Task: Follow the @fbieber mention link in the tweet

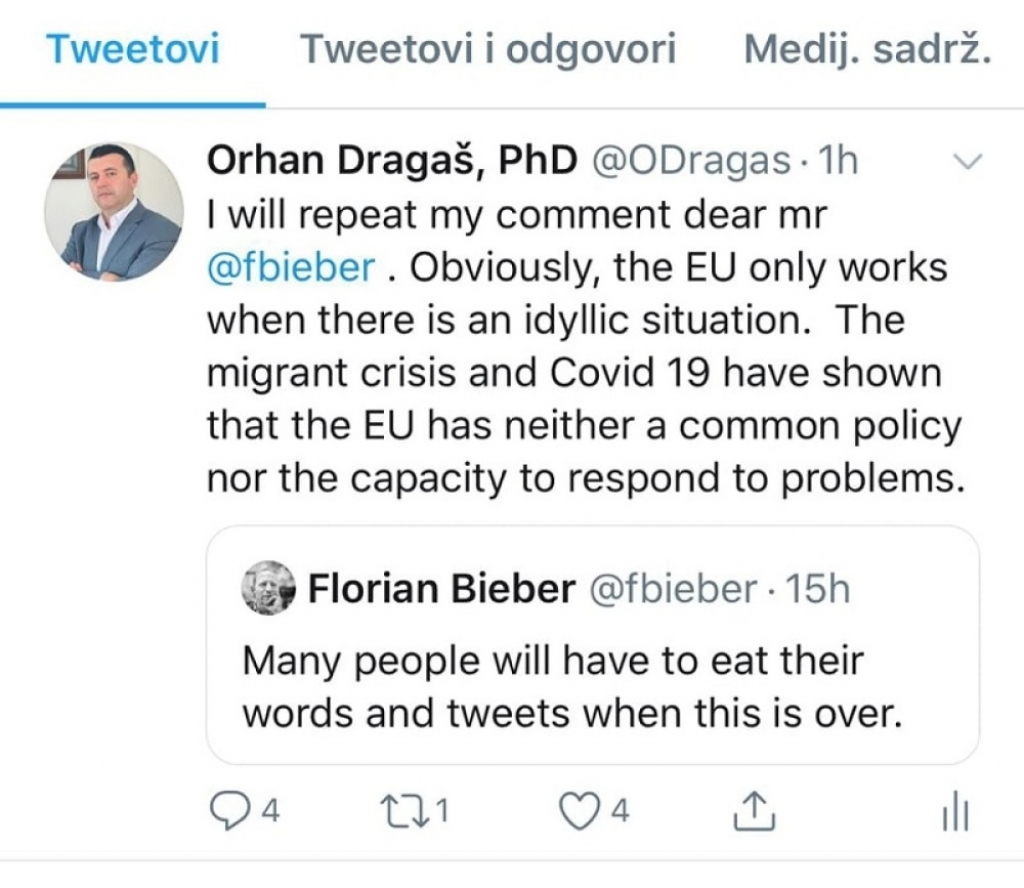Action: [292, 267]
